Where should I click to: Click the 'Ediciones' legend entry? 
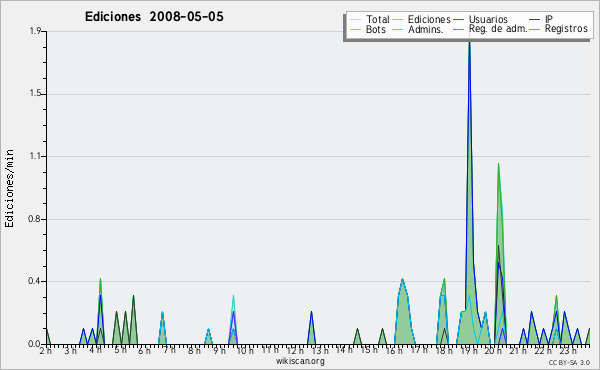coord(429,19)
